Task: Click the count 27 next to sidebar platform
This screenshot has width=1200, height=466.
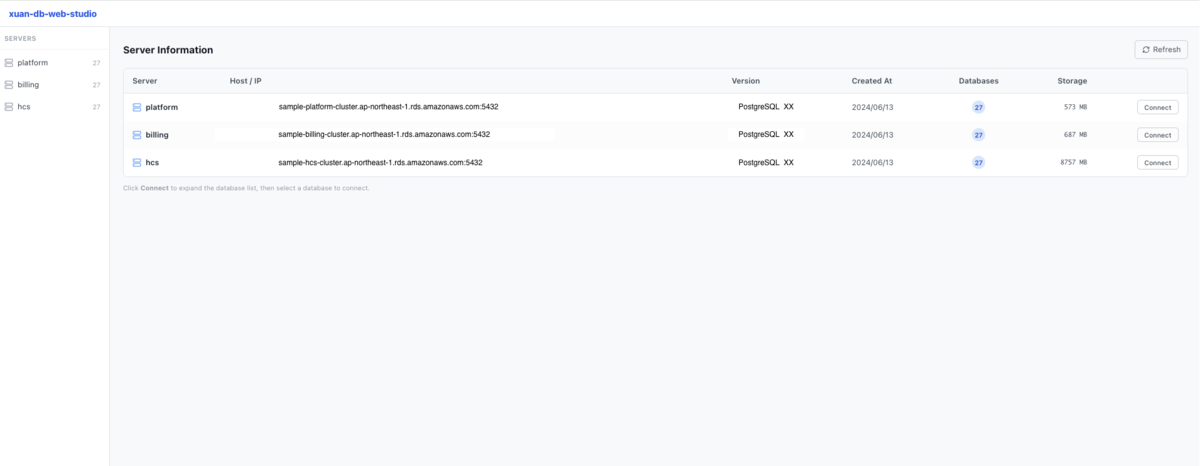Action: [96, 63]
